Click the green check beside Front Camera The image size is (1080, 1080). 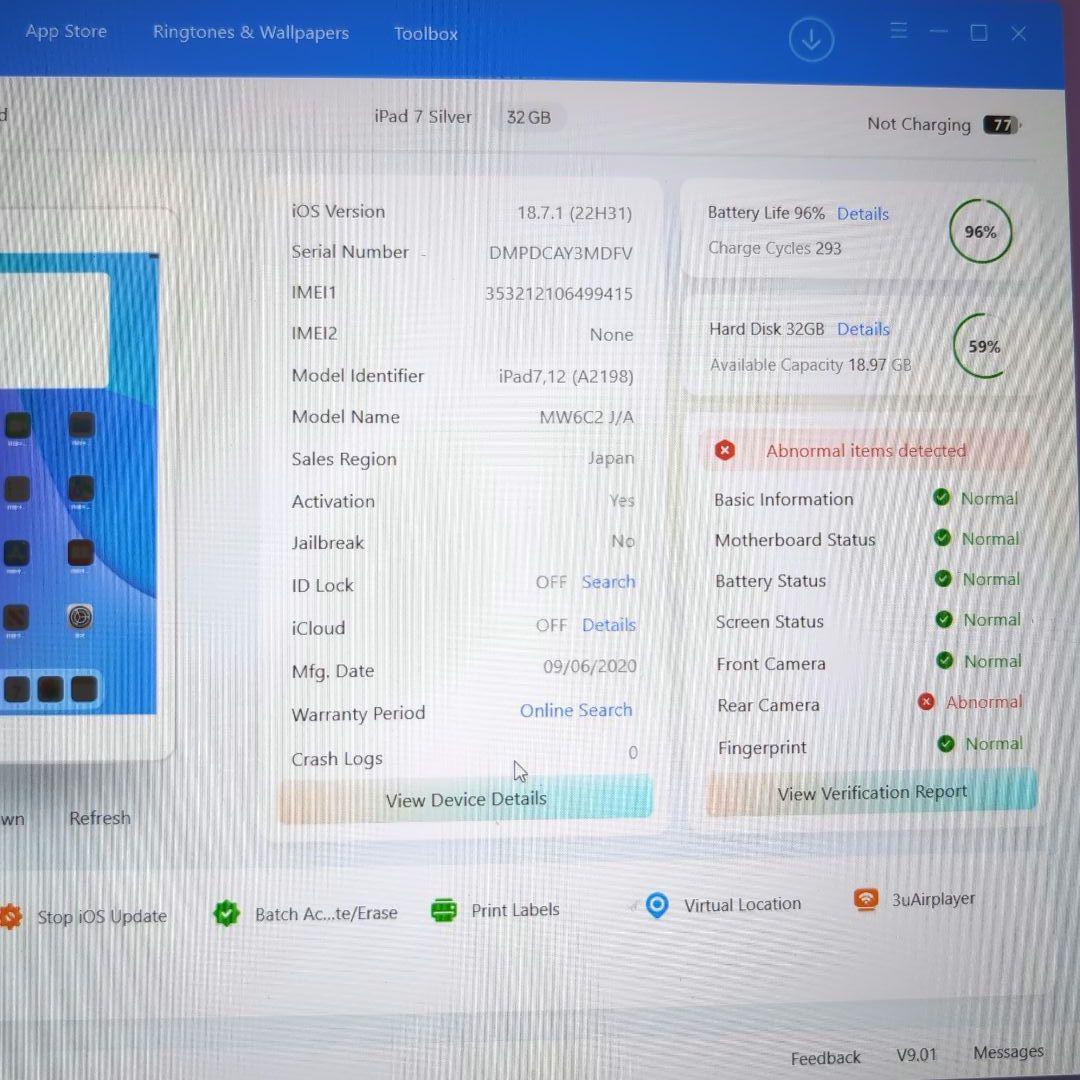pos(944,661)
